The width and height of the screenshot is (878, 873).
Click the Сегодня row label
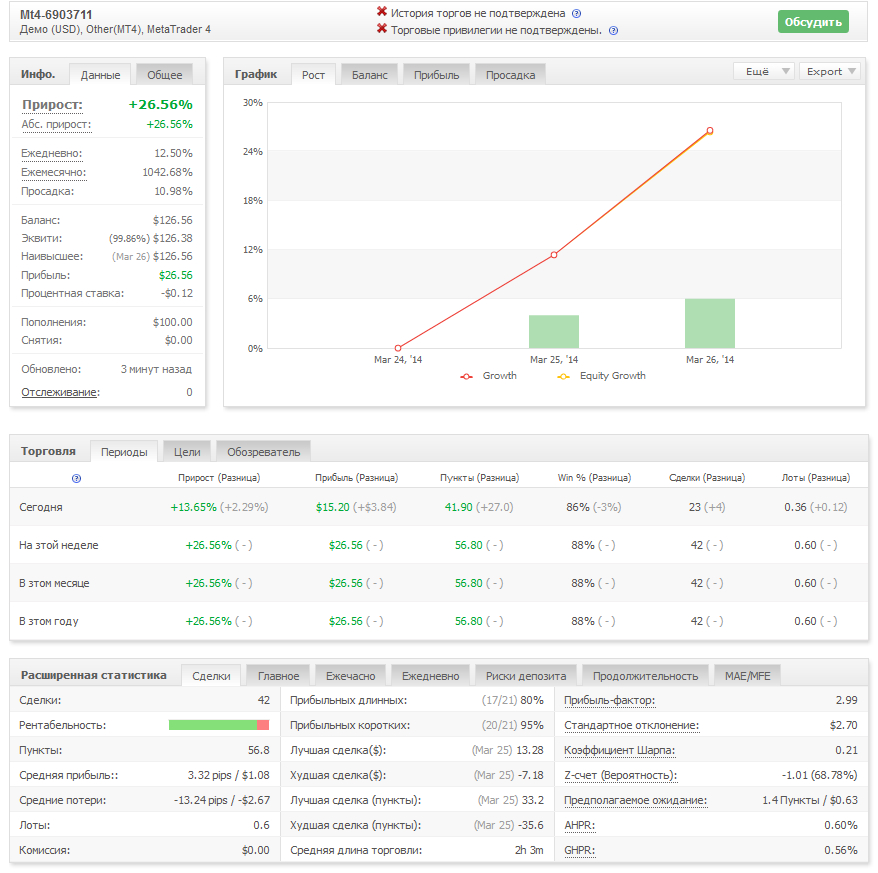[x=41, y=507]
